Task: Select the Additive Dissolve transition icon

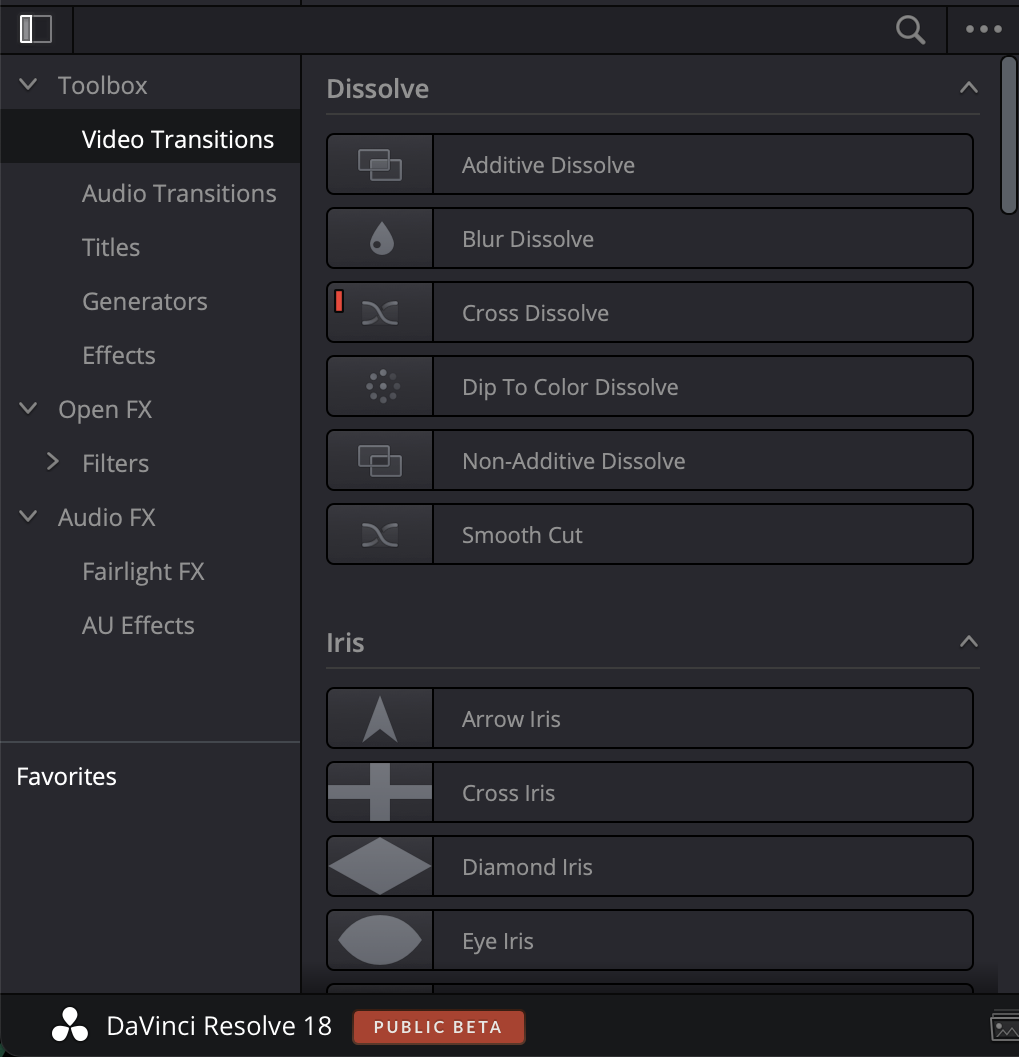Action: (x=378, y=163)
